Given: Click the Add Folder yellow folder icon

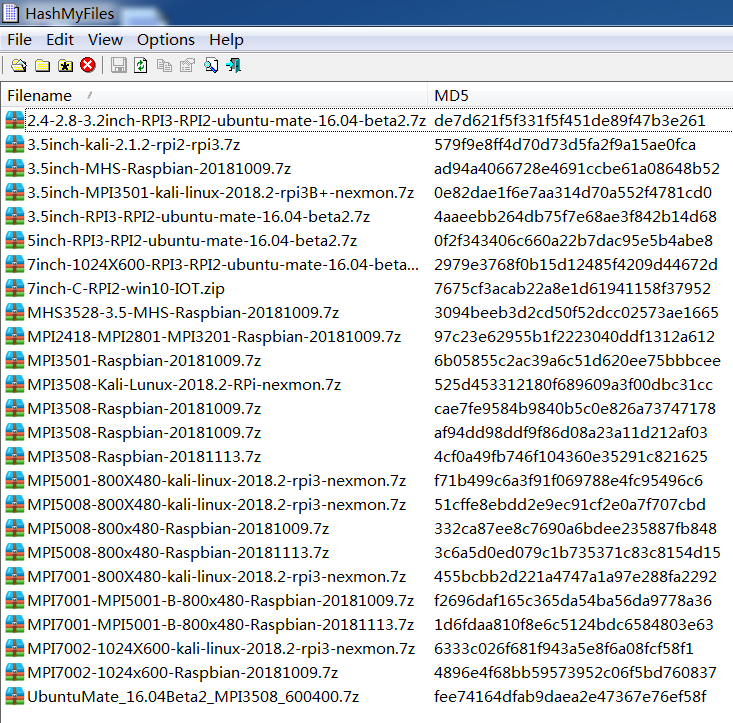Looking at the screenshot, I should click(42, 66).
